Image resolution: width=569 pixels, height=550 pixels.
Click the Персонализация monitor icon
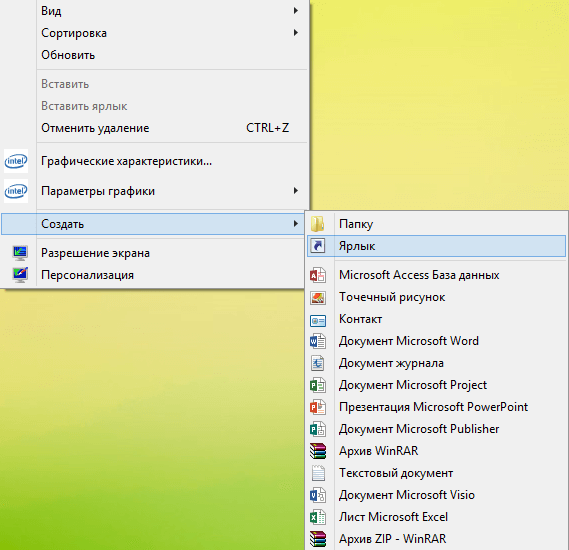[20, 275]
